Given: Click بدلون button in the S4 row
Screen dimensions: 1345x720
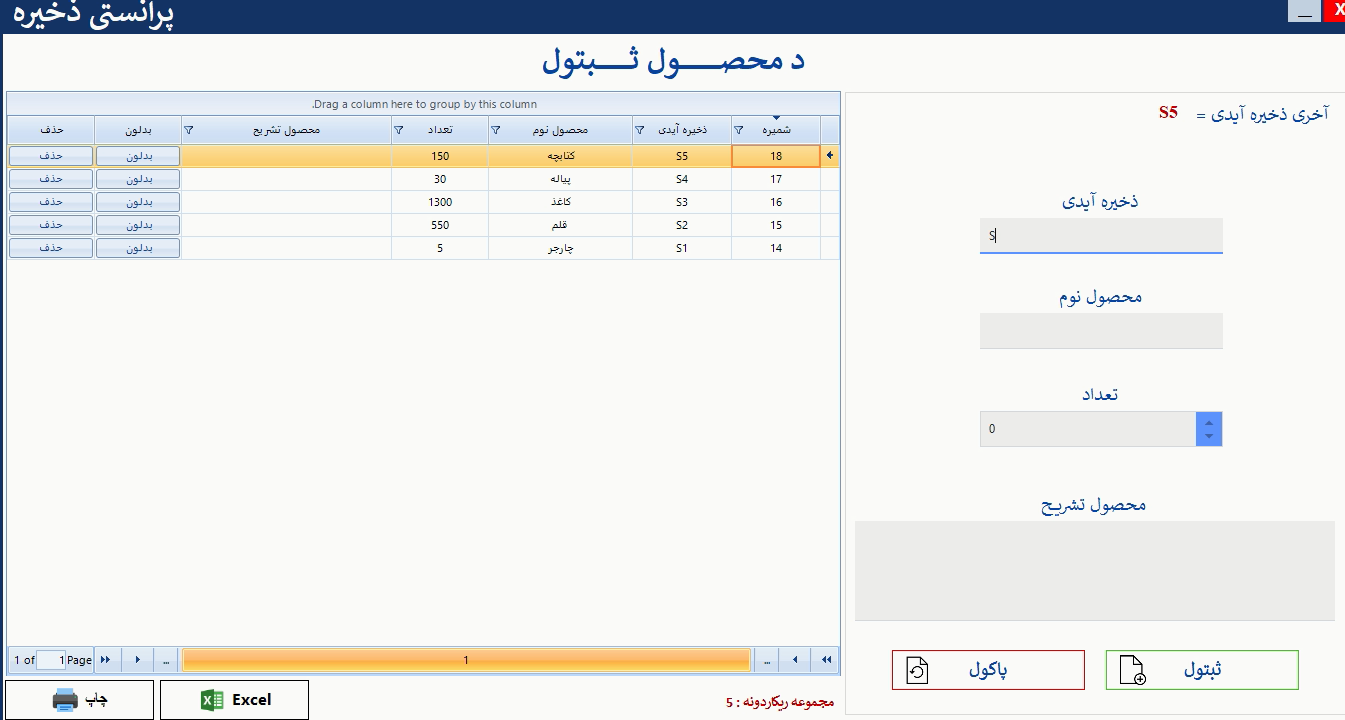Looking at the screenshot, I should coord(138,179).
